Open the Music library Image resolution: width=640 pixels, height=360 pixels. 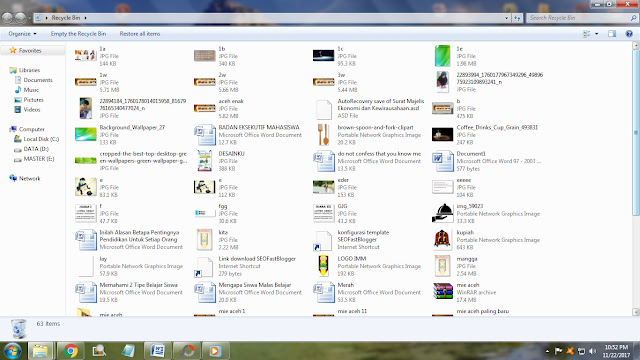pos(31,90)
